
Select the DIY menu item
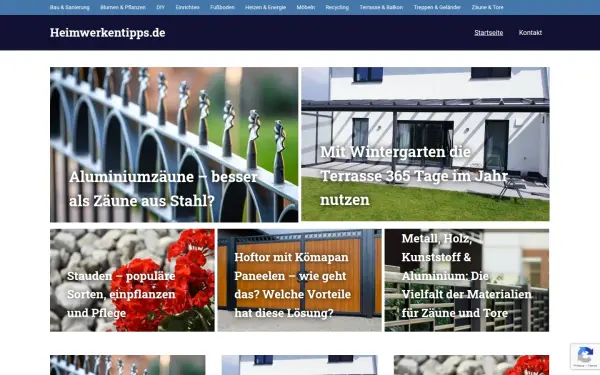point(160,7)
